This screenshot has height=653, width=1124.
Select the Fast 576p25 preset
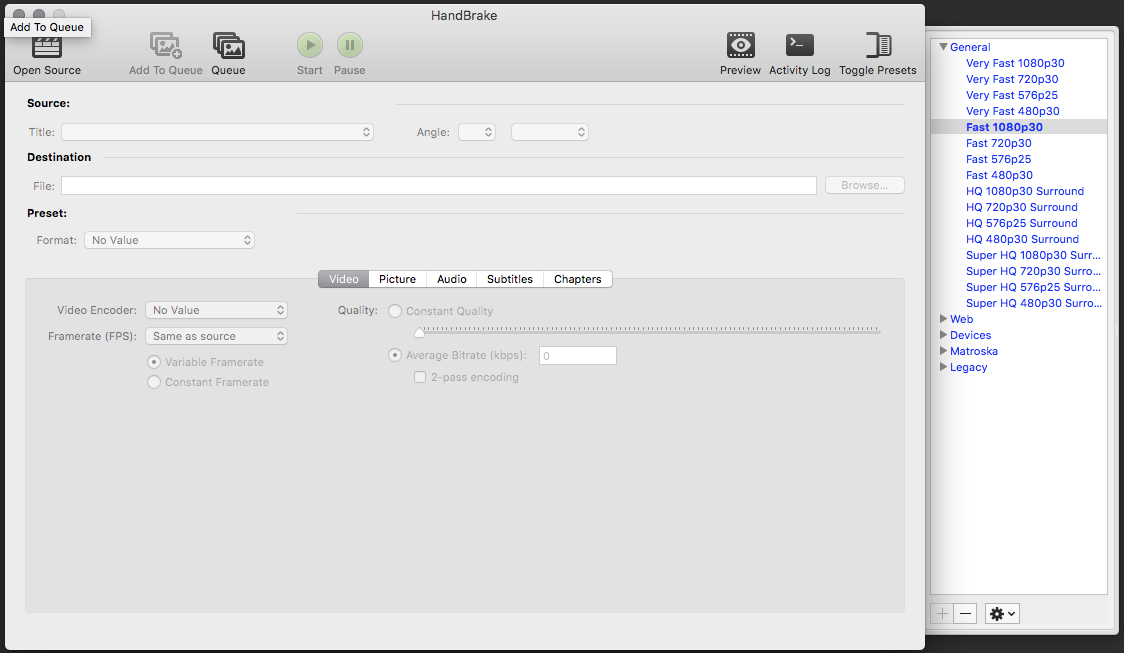tap(999, 159)
